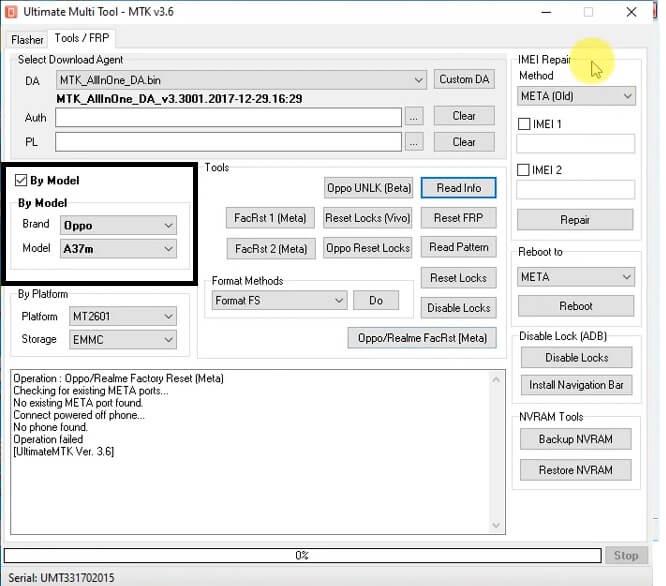Click the Reset Locks button in Tools
666x586 pixels.
click(x=458, y=278)
